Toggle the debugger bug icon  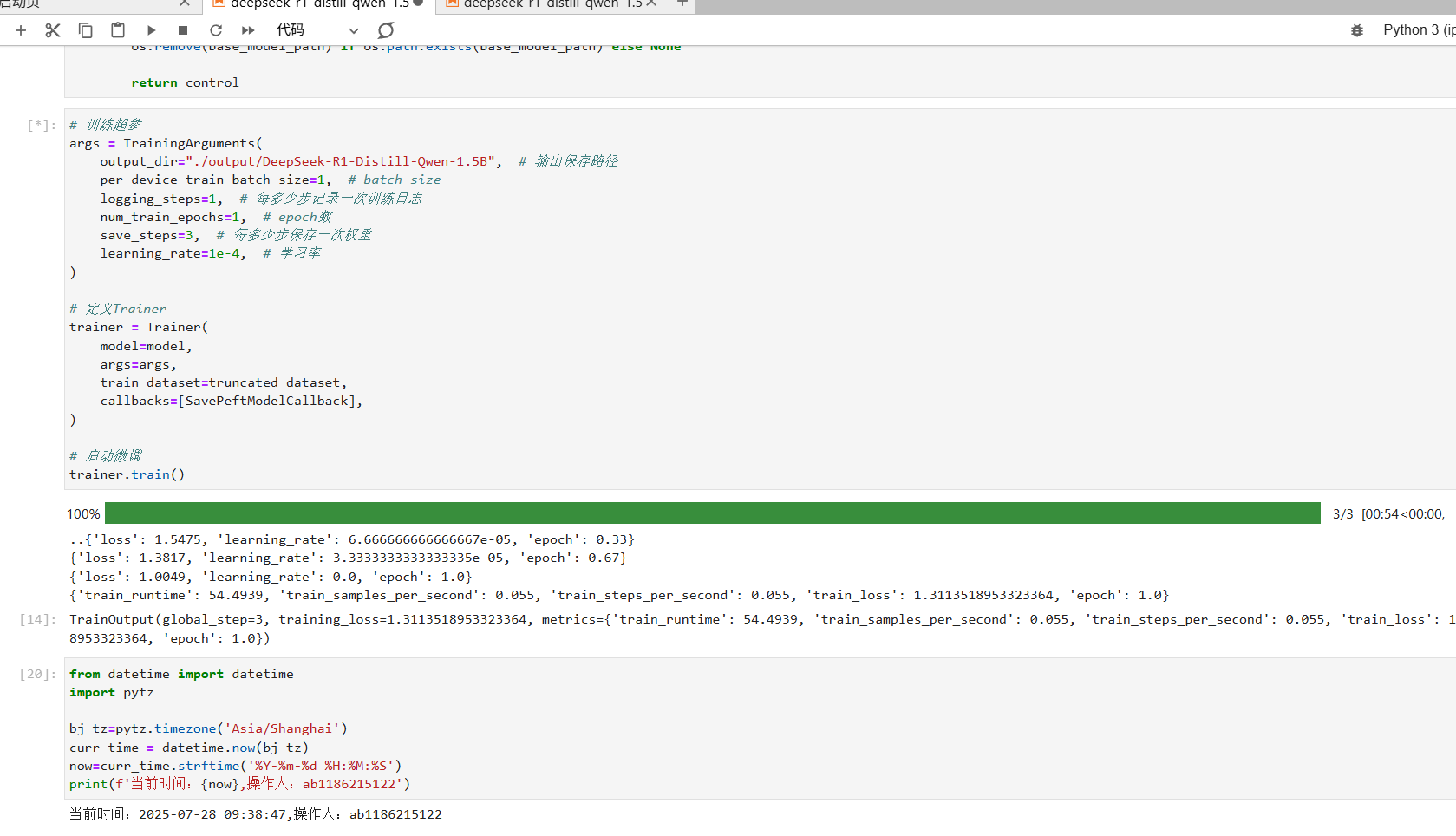(1357, 30)
